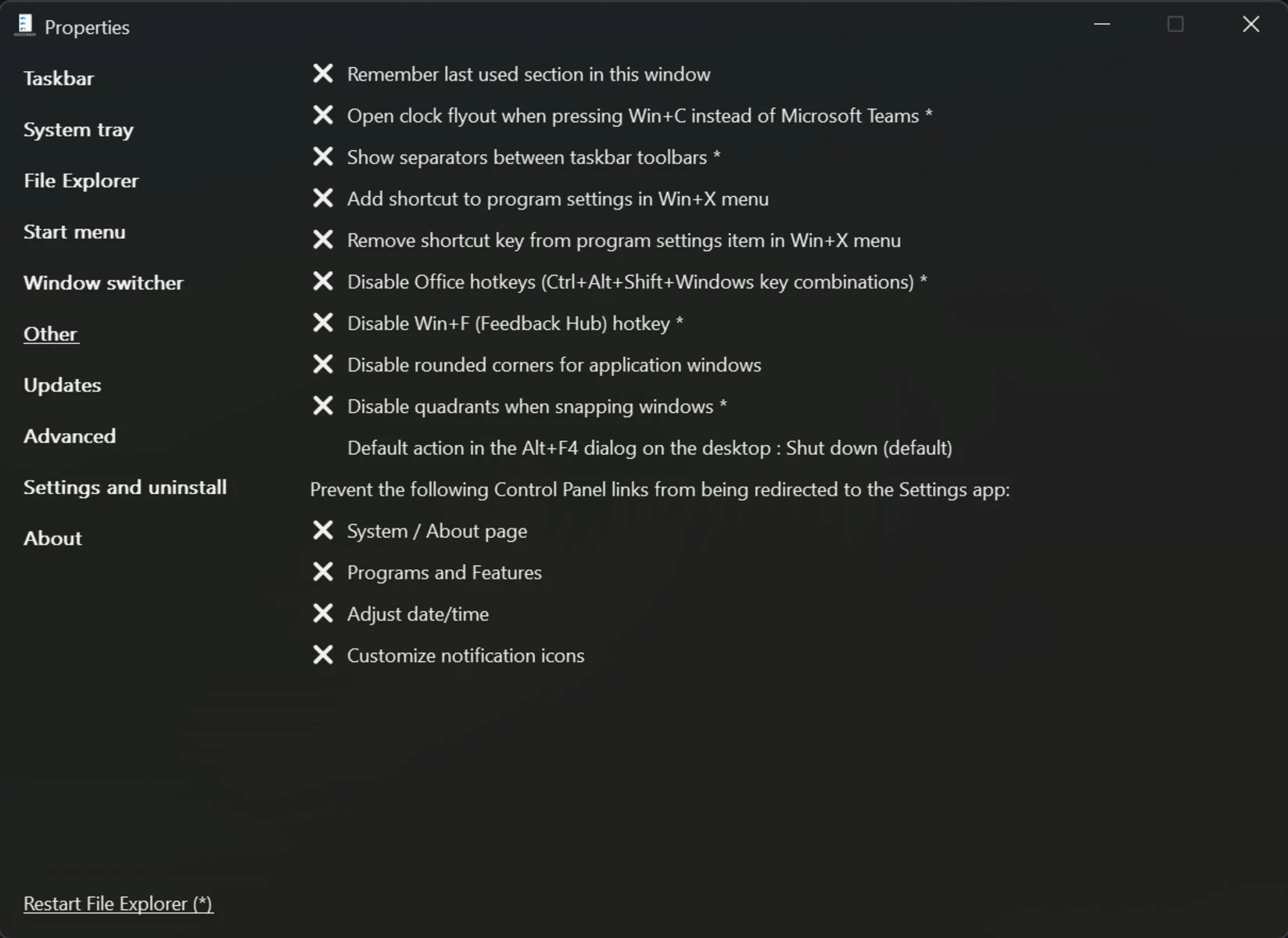This screenshot has width=1288, height=938.
Task: Open the Taskbar section
Action: point(59,78)
